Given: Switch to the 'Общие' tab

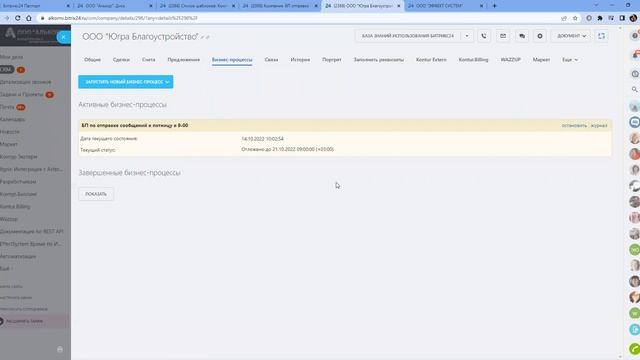Looking at the screenshot, I should (x=92, y=60).
